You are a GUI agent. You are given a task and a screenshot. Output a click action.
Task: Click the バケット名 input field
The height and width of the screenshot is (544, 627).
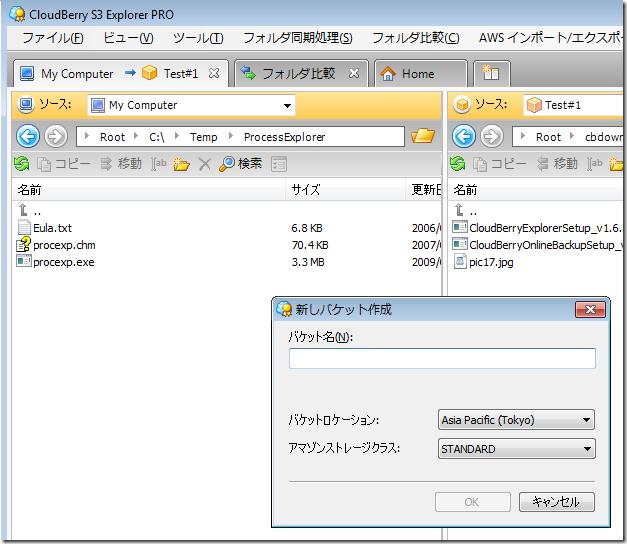pyautogui.click(x=442, y=358)
